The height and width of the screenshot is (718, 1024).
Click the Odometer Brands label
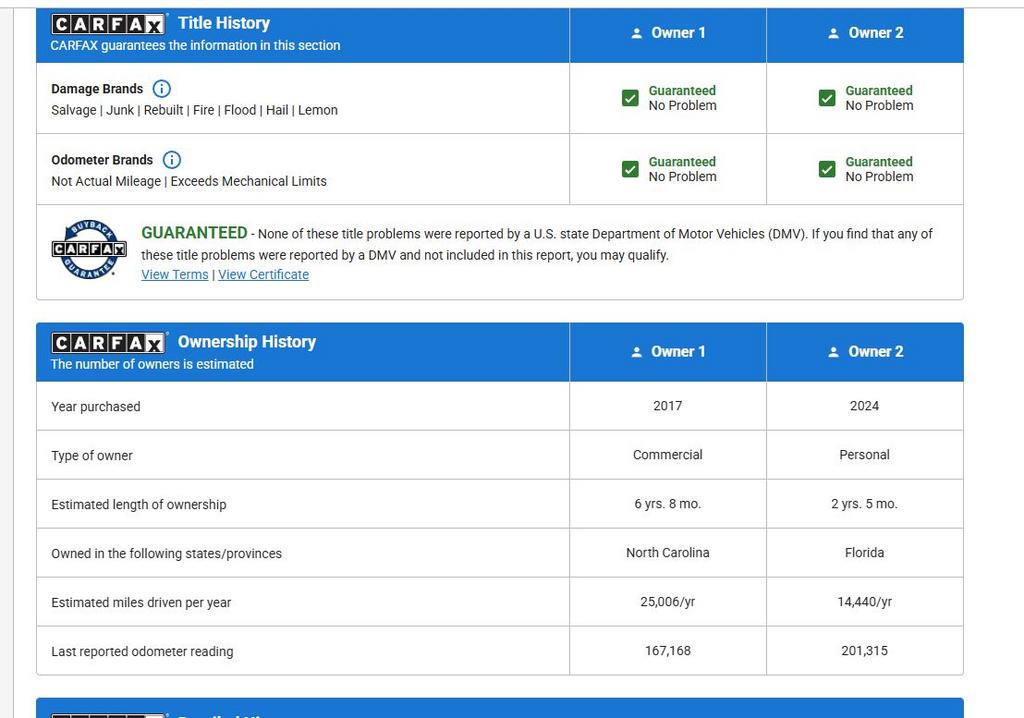[102, 160]
